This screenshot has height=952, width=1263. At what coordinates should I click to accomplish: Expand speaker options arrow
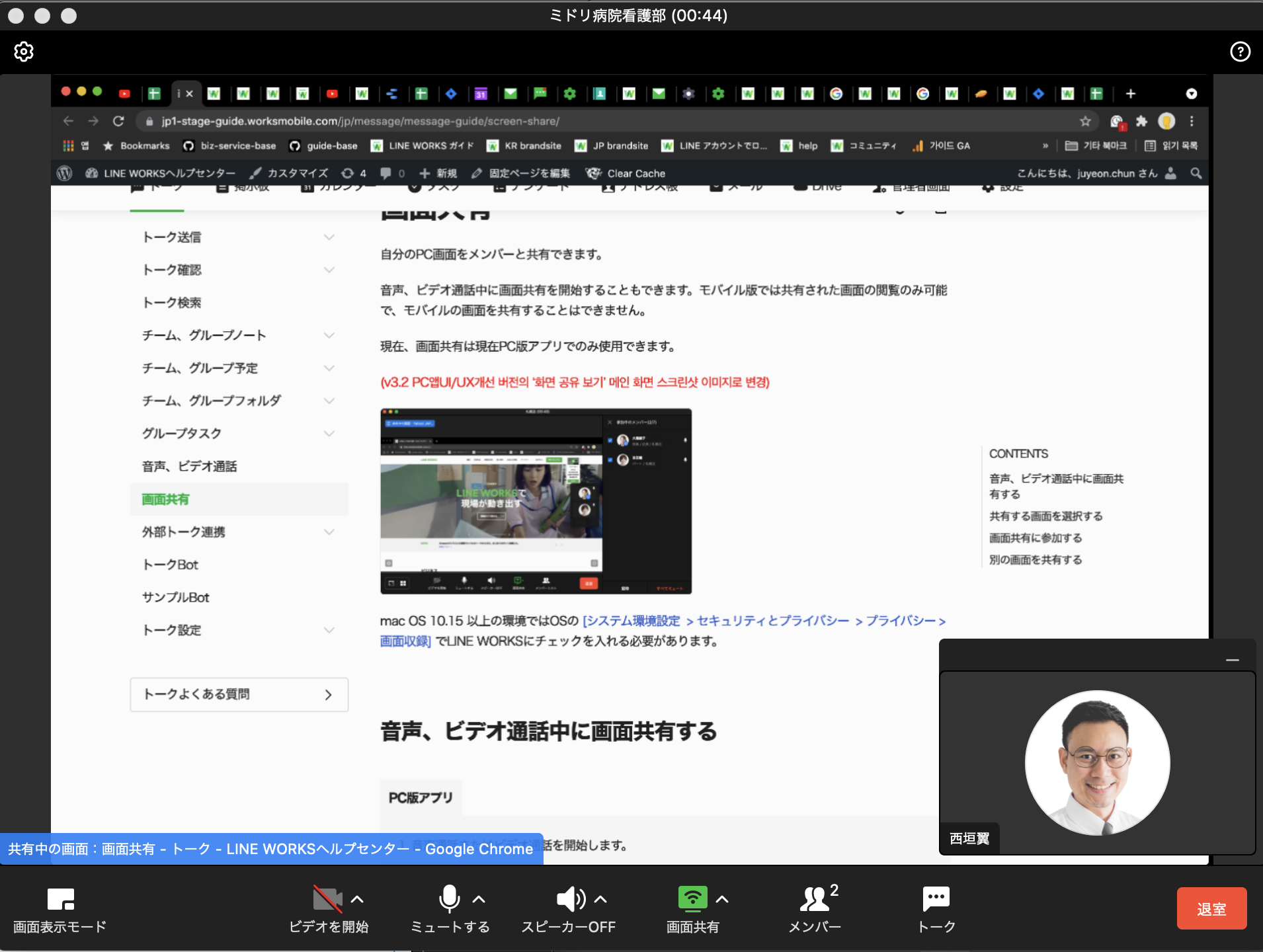pos(600,899)
